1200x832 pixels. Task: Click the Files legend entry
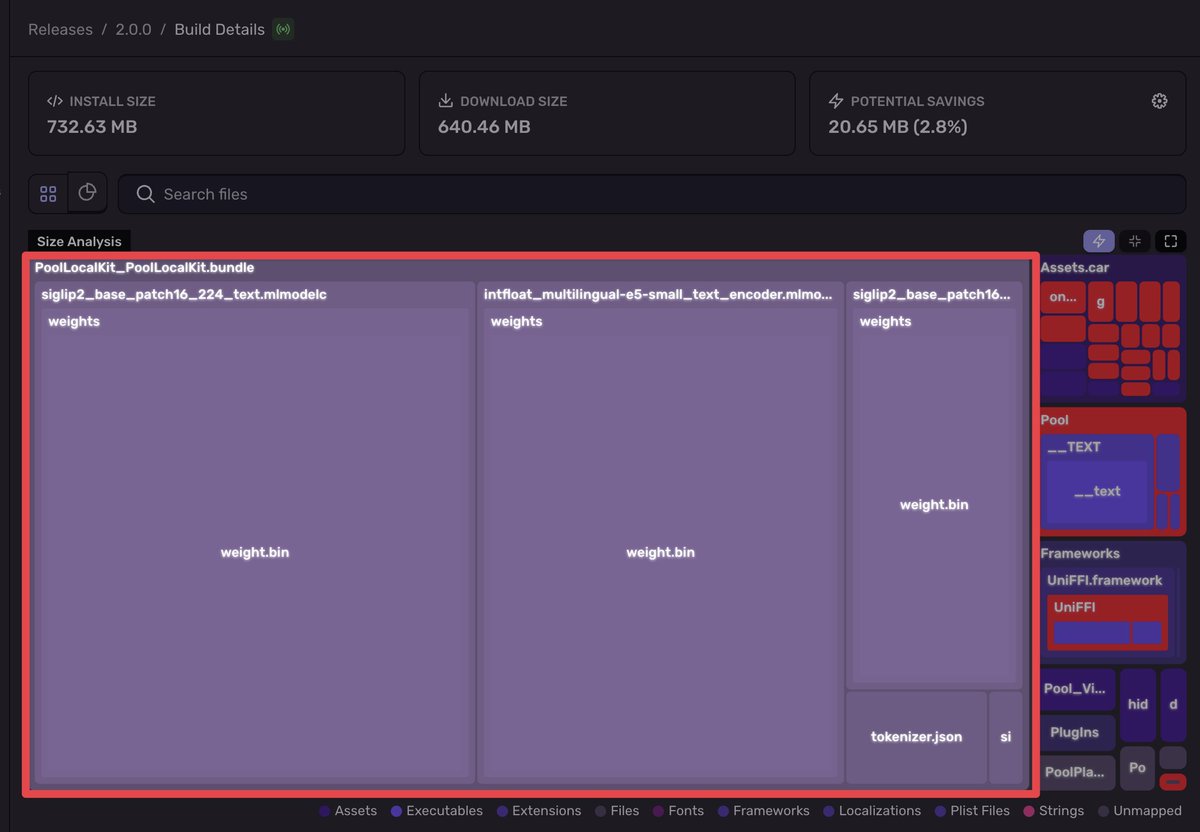[617, 811]
